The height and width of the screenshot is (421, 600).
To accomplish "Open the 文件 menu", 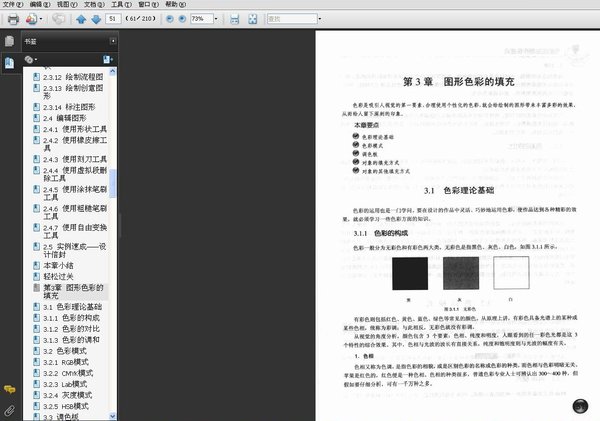I will click(10, 5).
